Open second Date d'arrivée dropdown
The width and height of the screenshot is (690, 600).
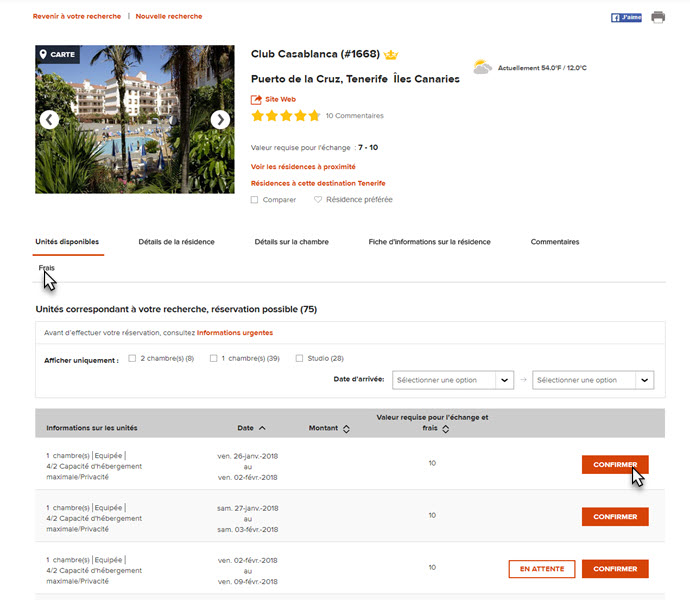(593, 380)
